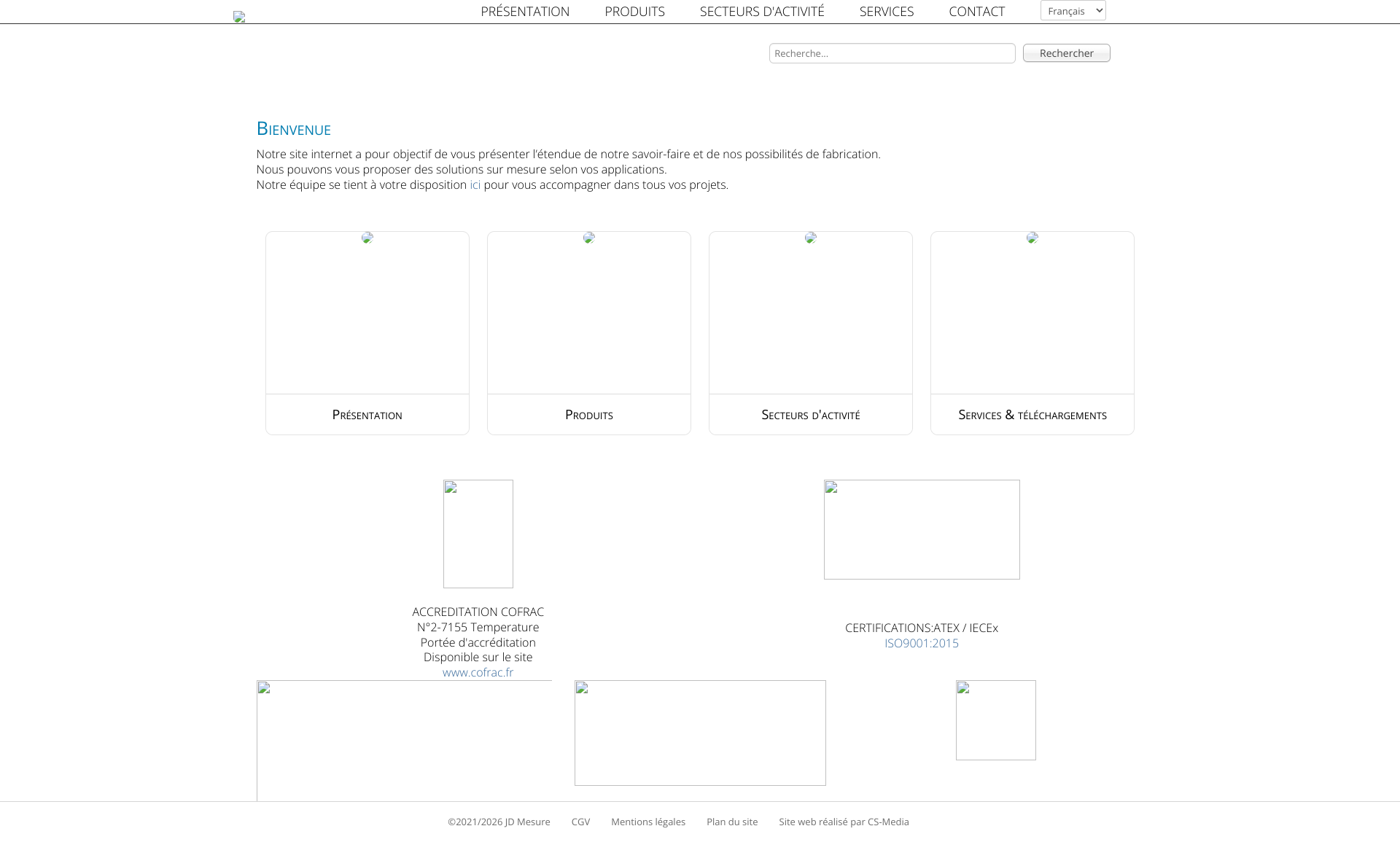Open Plan du site footer link

732,822
